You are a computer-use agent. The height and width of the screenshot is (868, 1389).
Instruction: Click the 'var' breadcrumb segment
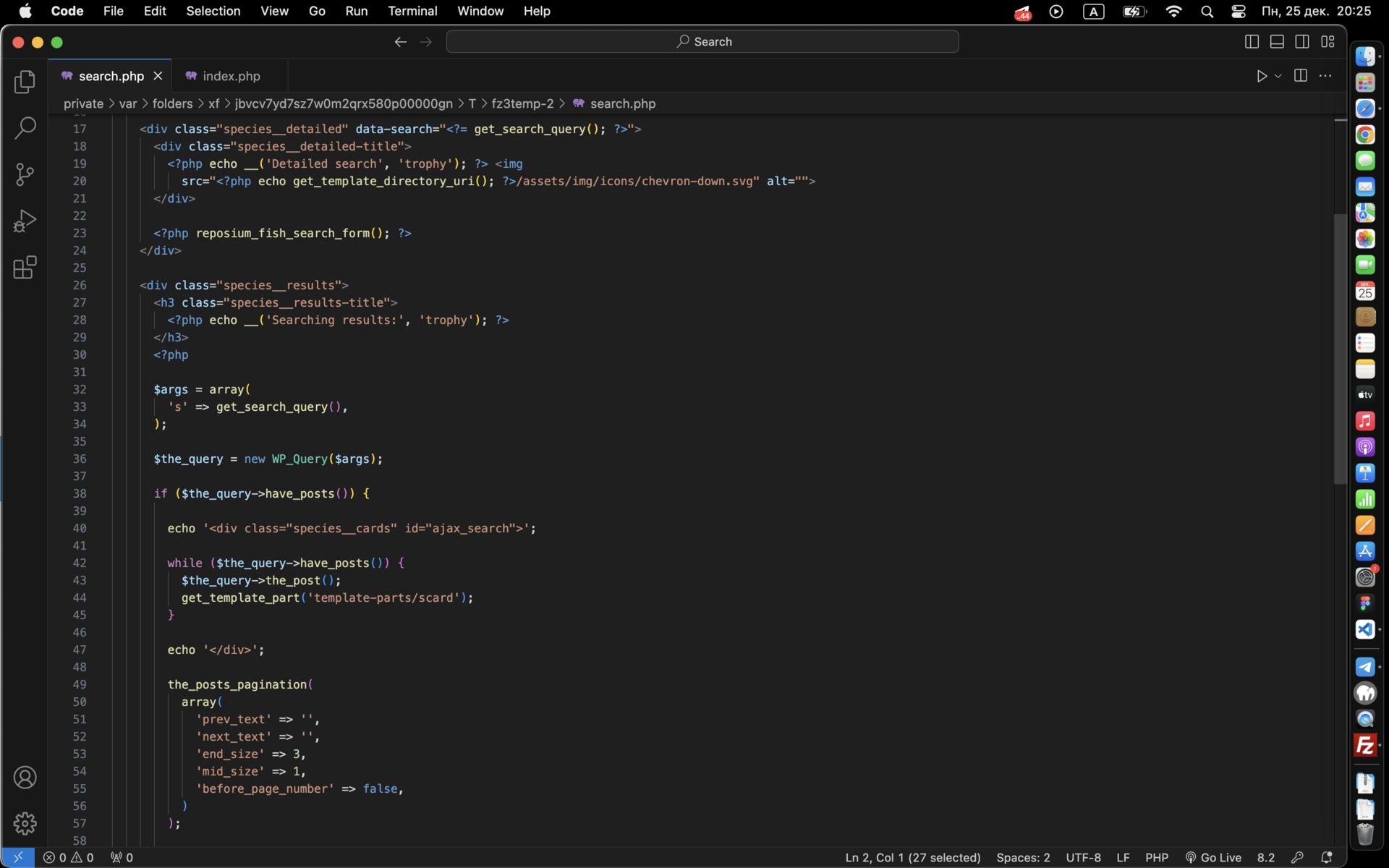click(128, 103)
